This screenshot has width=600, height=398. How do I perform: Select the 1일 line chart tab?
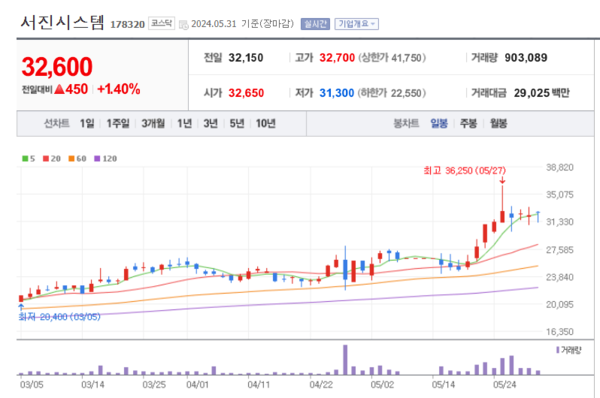tap(87, 123)
